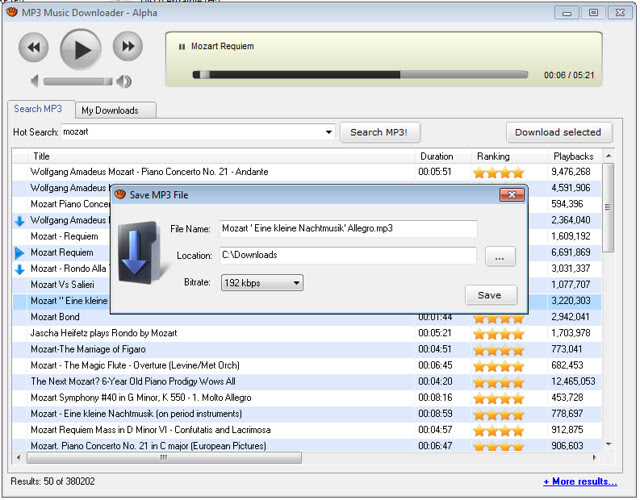Sort by the Duration column header

tap(445, 156)
